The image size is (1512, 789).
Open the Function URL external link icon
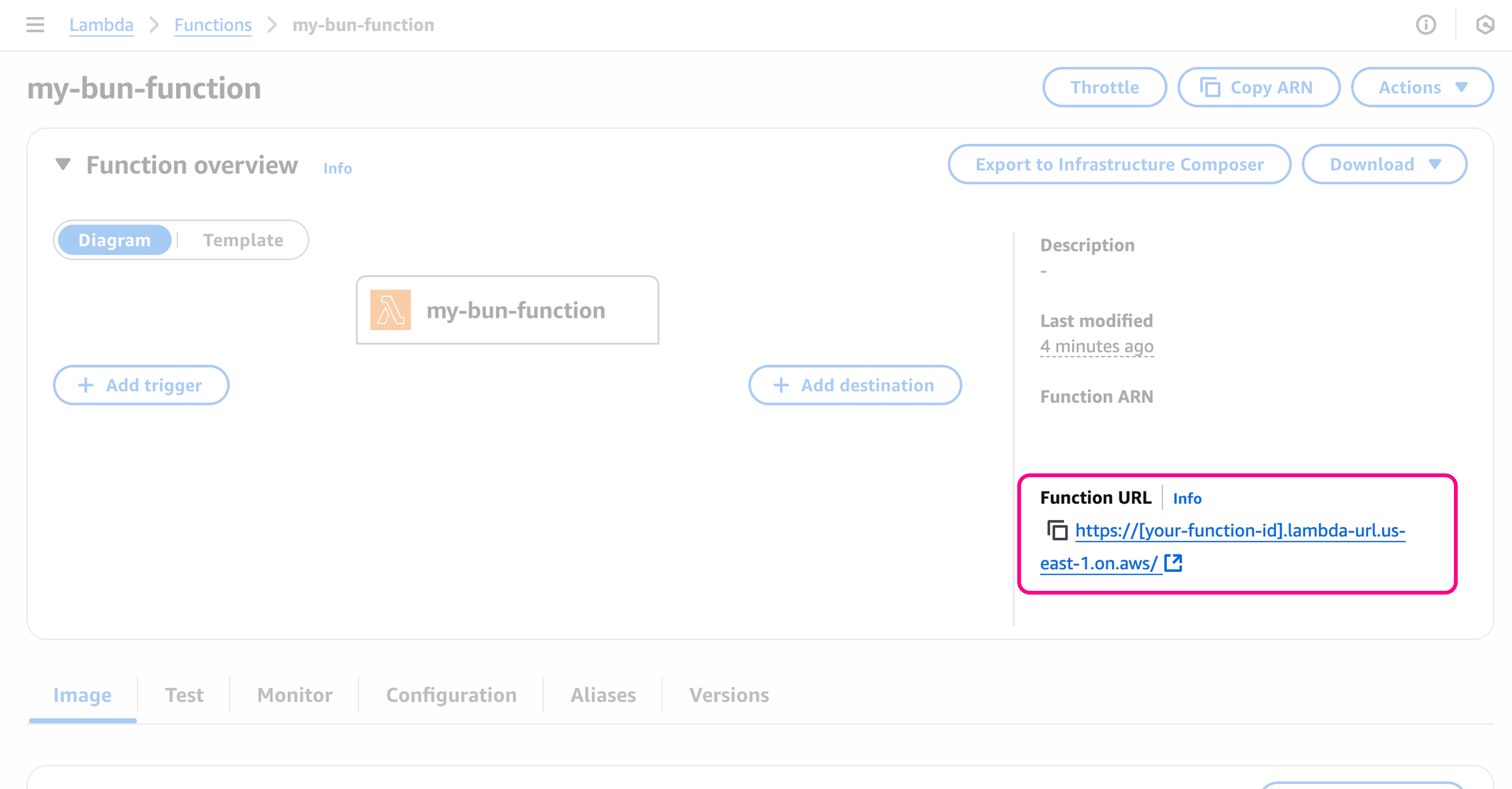click(1173, 563)
